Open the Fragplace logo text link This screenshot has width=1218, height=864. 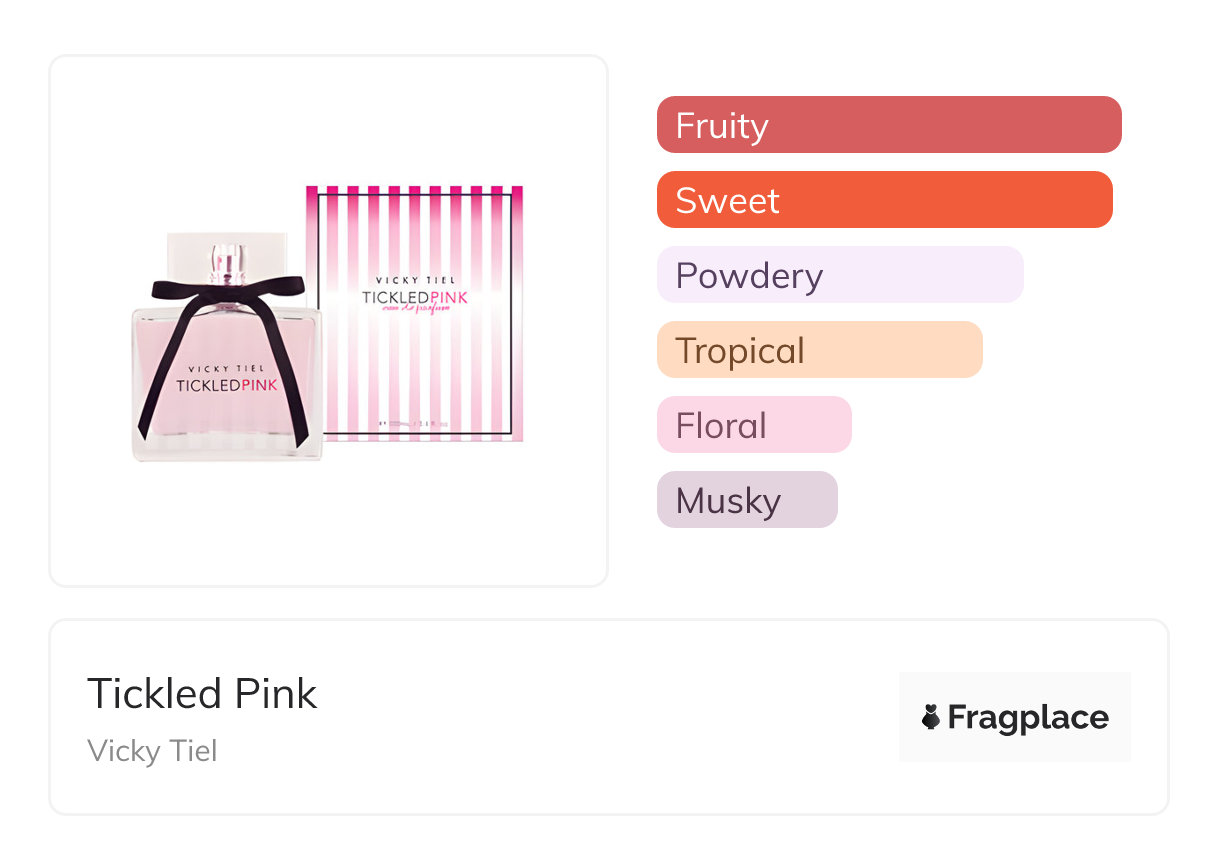coord(1028,717)
